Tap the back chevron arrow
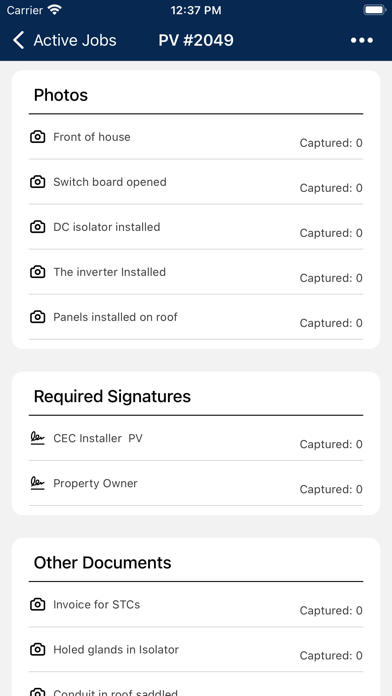Screen dimensions: 392x696 click(x=19, y=40)
